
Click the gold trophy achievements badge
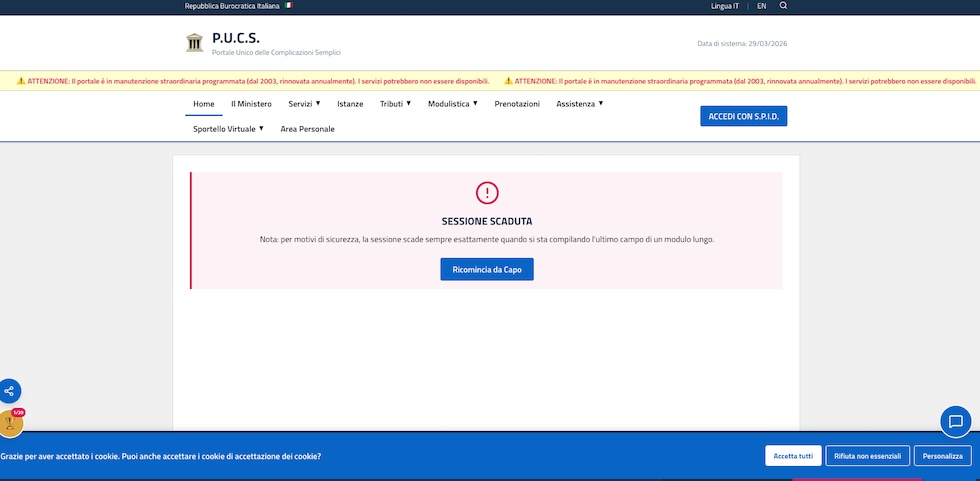tap(10, 423)
